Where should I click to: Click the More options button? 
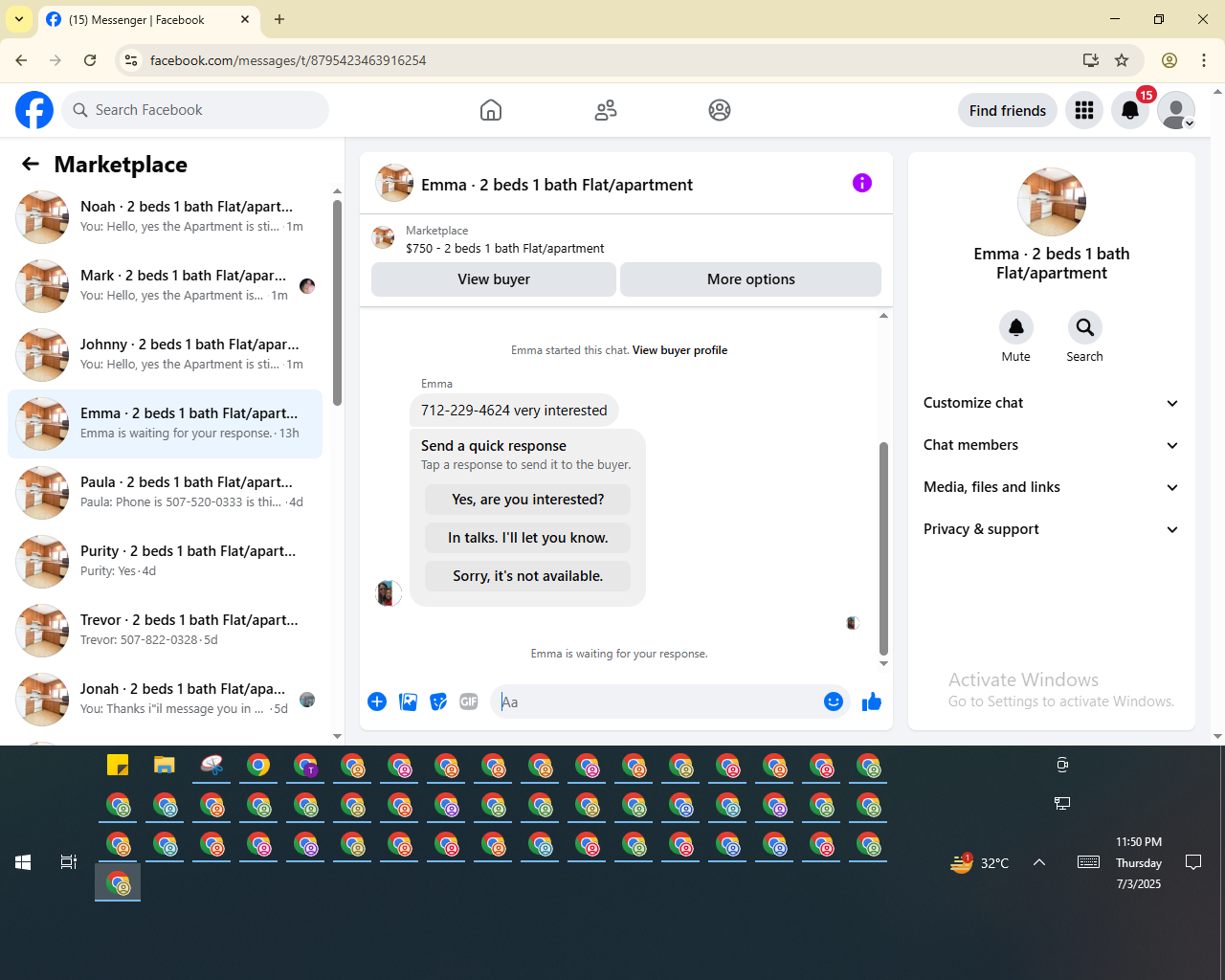(x=751, y=279)
